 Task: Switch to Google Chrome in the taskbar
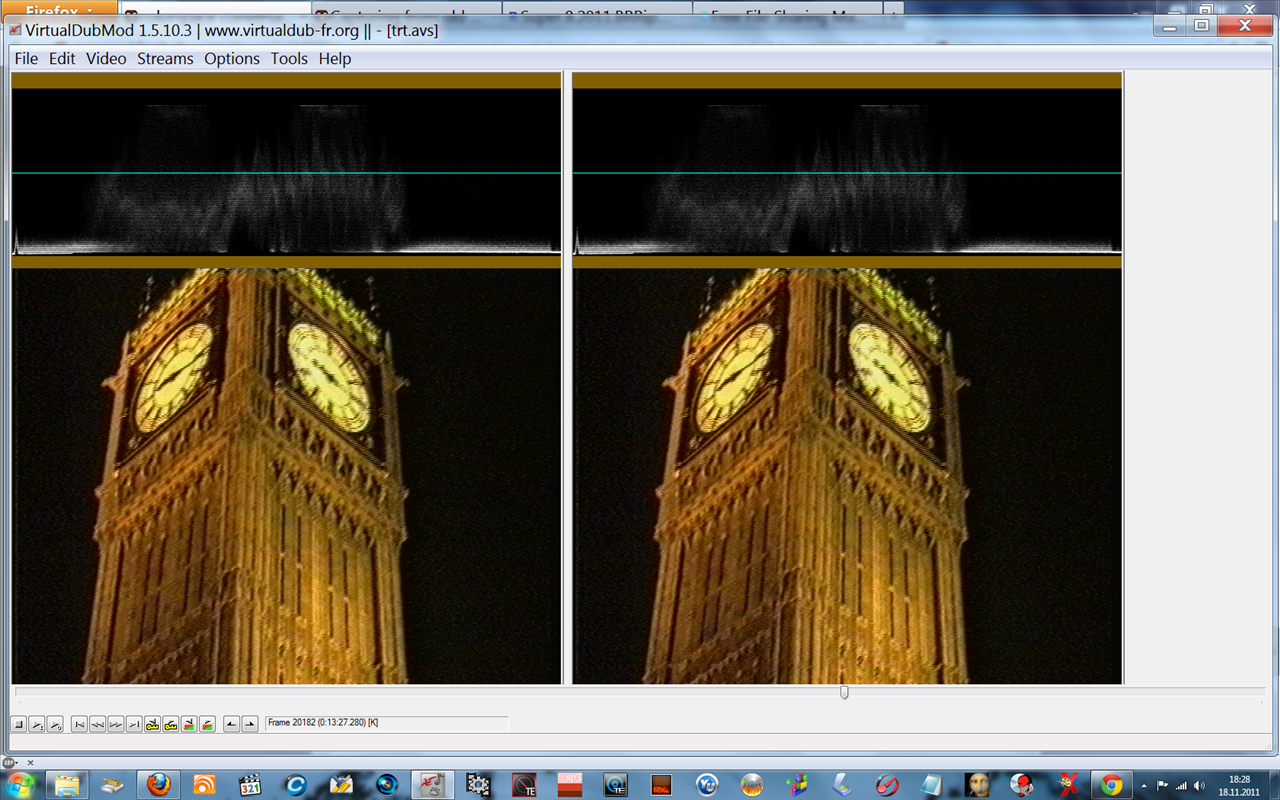1111,785
